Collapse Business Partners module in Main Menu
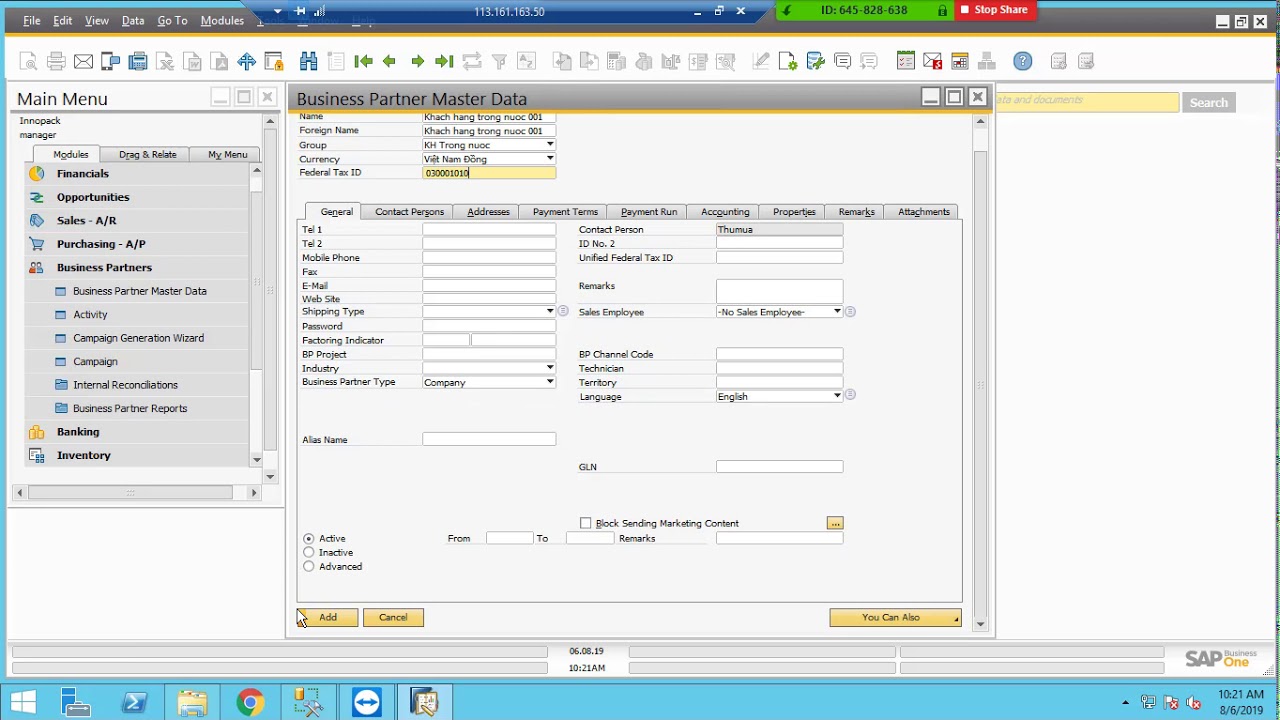Viewport: 1280px width, 720px height. (x=104, y=267)
